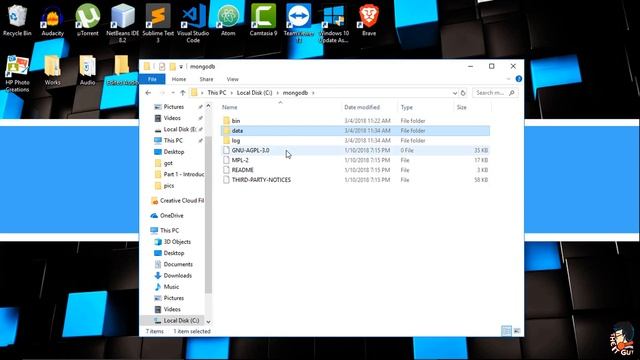This screenshot has height=360, width=640.
Task: Open the Home ribbon tab
Action: 179,79
